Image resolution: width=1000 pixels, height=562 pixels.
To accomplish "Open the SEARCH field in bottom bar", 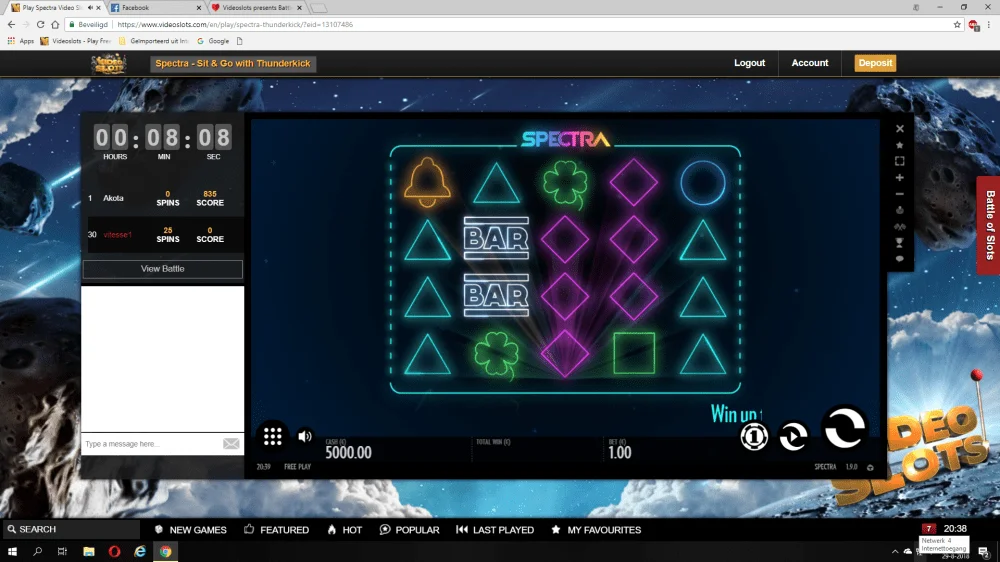I will [x=70, y=529].
